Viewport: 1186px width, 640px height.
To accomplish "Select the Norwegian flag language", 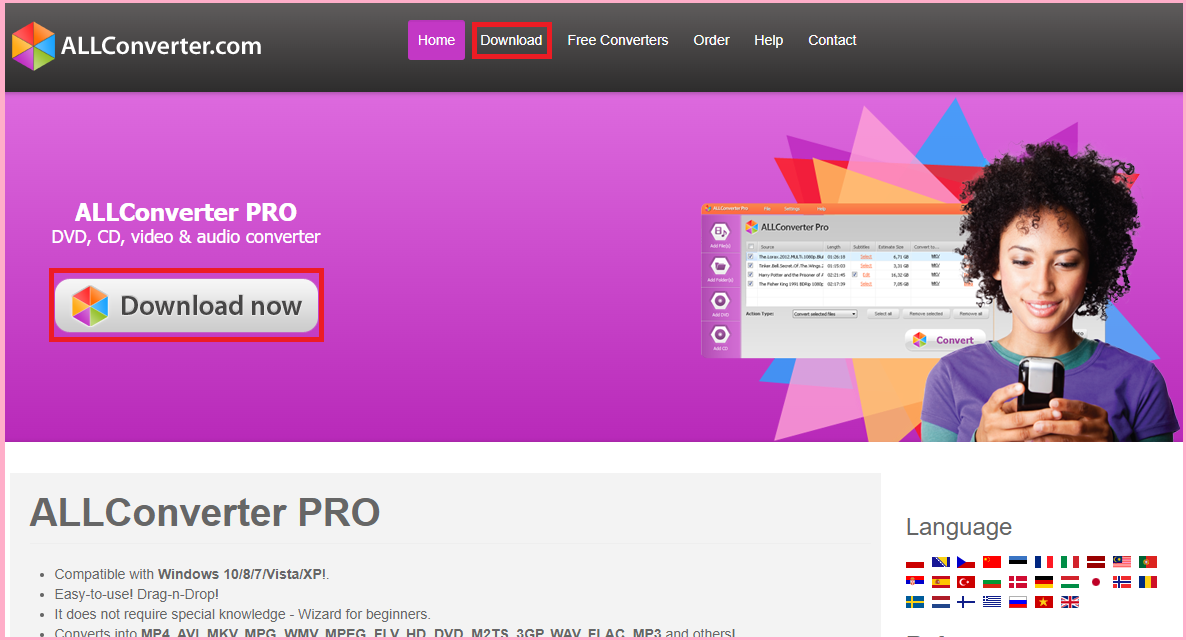I will click(x=1122, y=582).
